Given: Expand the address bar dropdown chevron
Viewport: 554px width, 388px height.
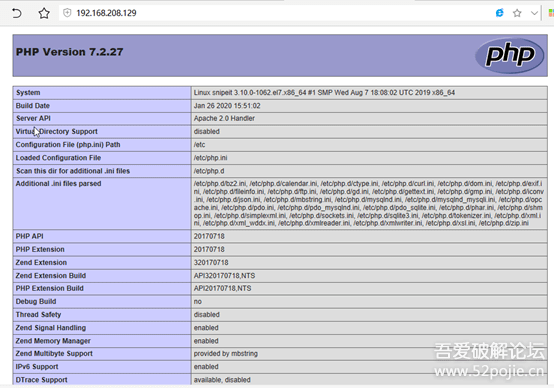Looking at the screenshot, I should pyautogui.click(x=534, y=13).
